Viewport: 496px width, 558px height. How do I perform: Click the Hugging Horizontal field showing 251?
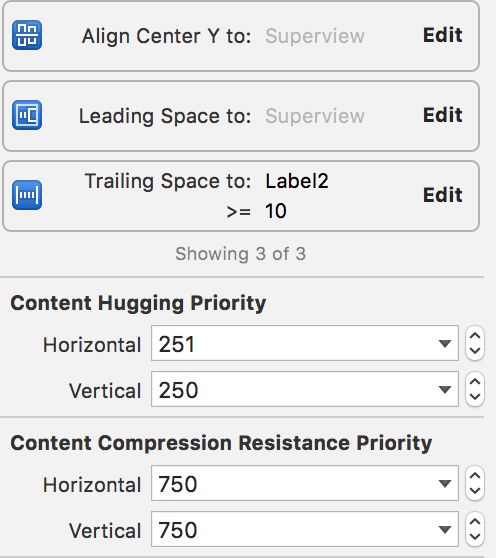coord(305,343)
